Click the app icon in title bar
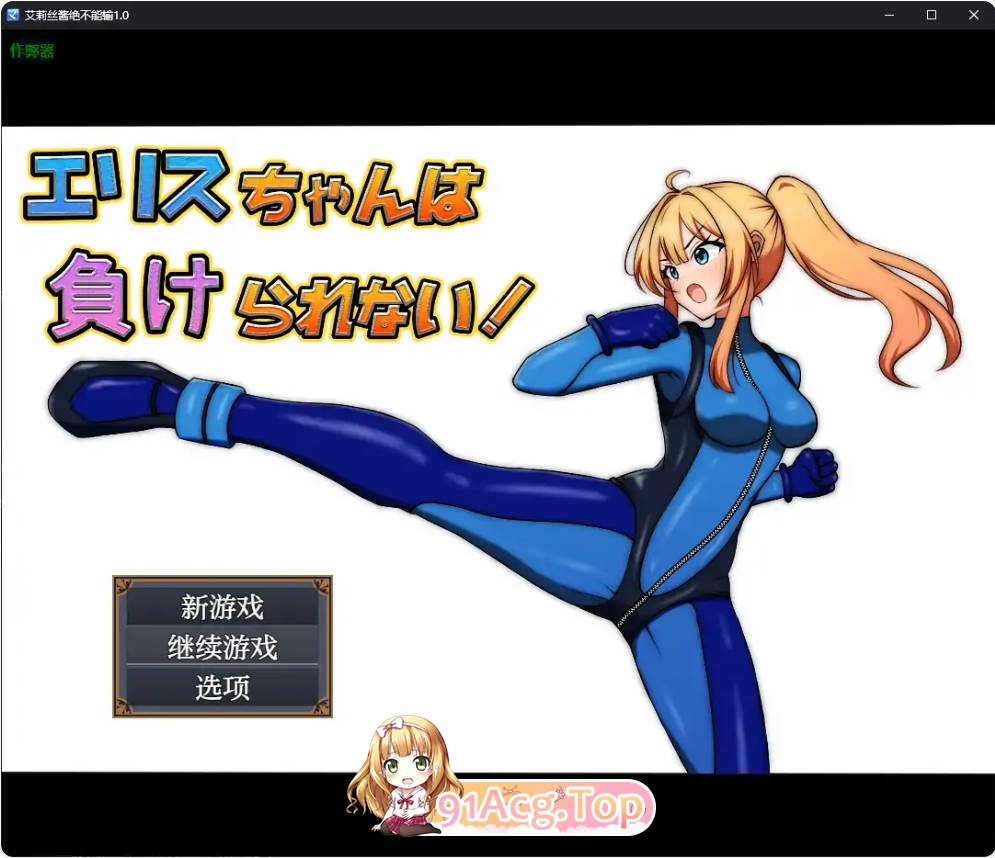 point(12,15)
